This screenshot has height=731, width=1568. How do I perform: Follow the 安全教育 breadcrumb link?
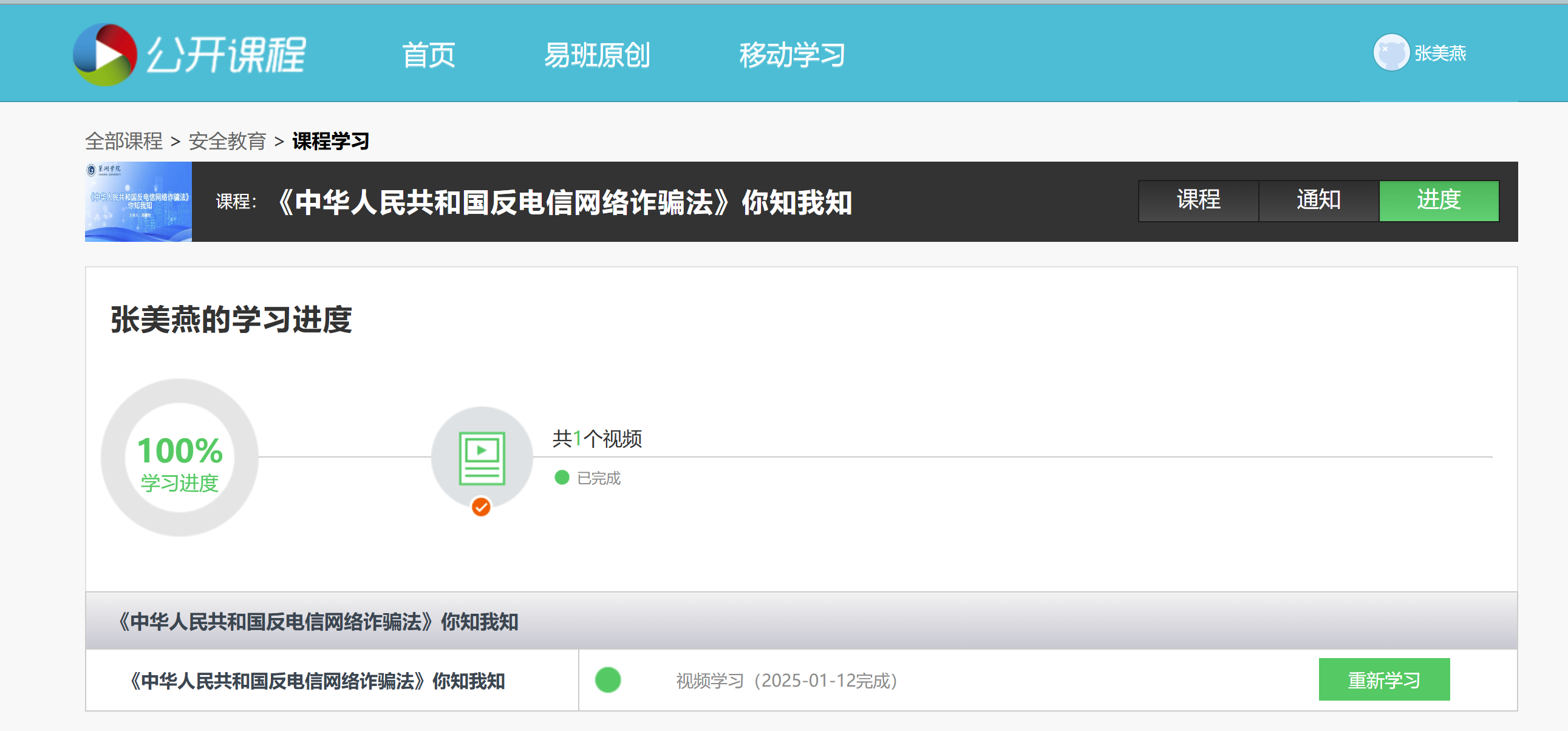227,142
